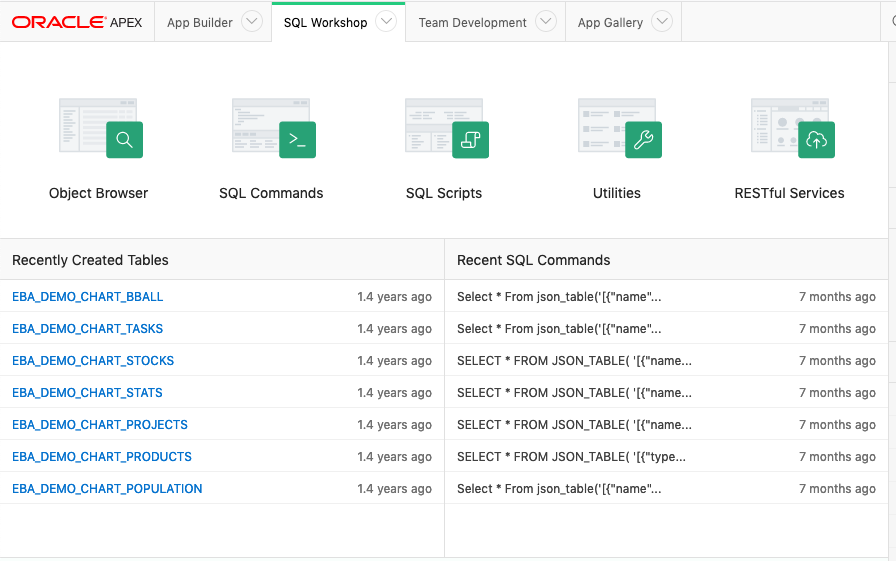Viewport: 896px width, 561px height.
Task: Expand the Team Development dropdown arrow
Action: tap(545, 22)
